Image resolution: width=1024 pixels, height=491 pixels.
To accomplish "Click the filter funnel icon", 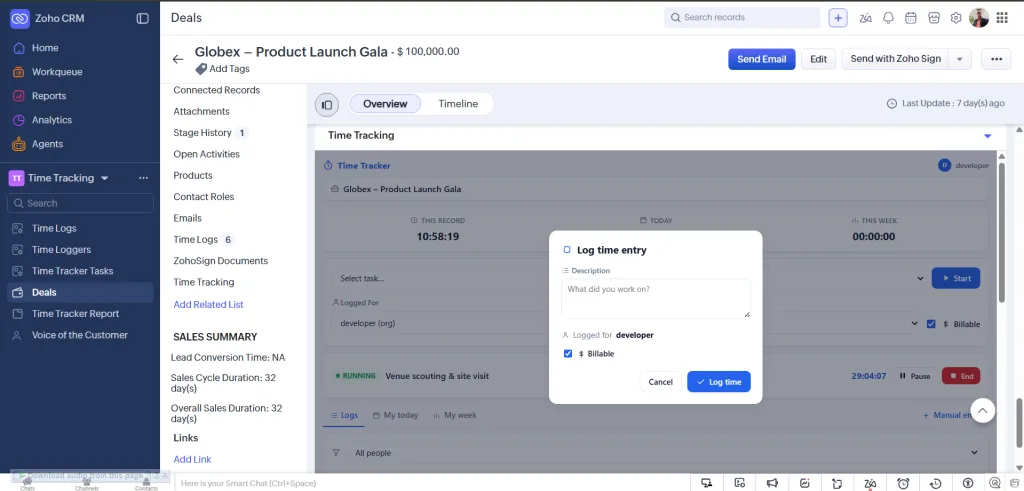I will [x=336, y=452].
